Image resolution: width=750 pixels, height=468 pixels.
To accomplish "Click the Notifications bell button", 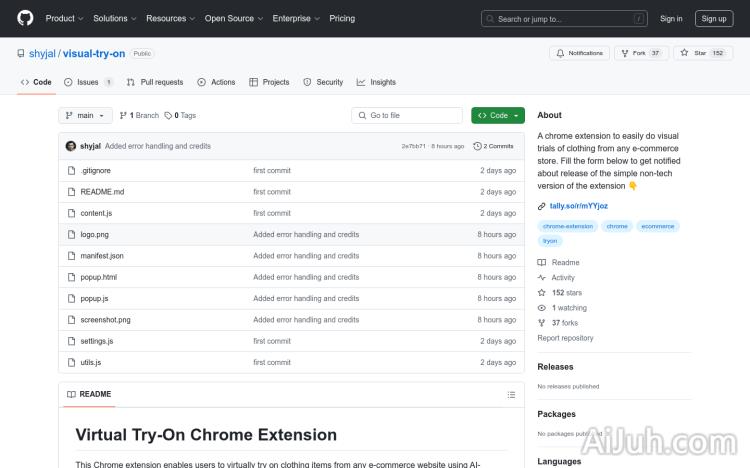I will 579,53.
